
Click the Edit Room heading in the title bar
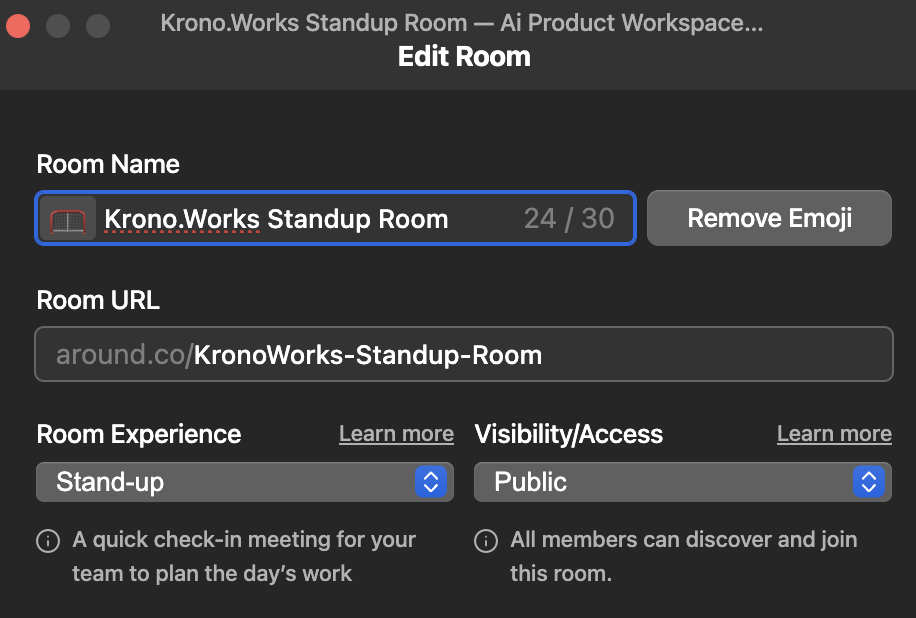464,56
